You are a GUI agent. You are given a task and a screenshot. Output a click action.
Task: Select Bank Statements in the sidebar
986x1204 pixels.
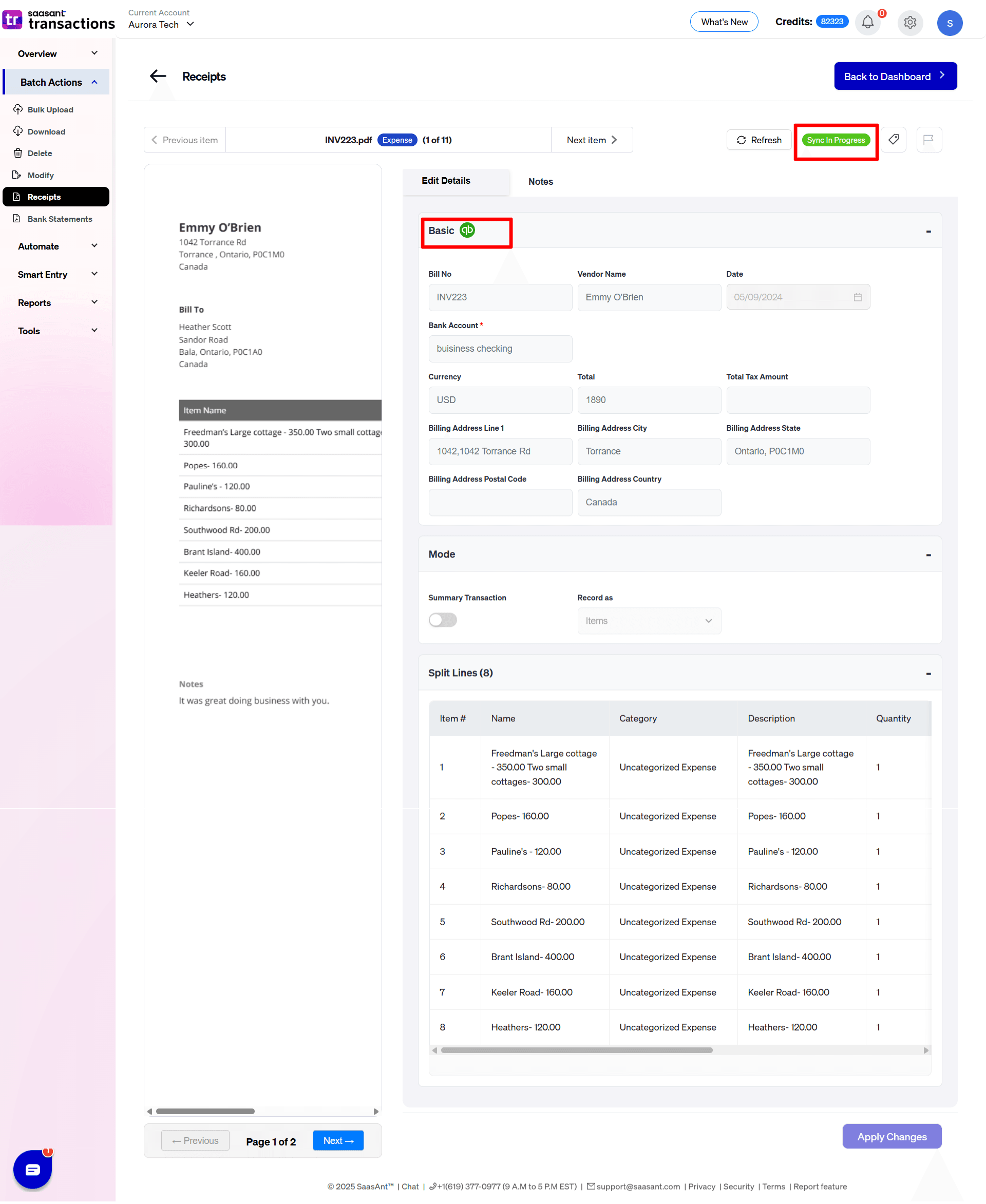point(59,219)
